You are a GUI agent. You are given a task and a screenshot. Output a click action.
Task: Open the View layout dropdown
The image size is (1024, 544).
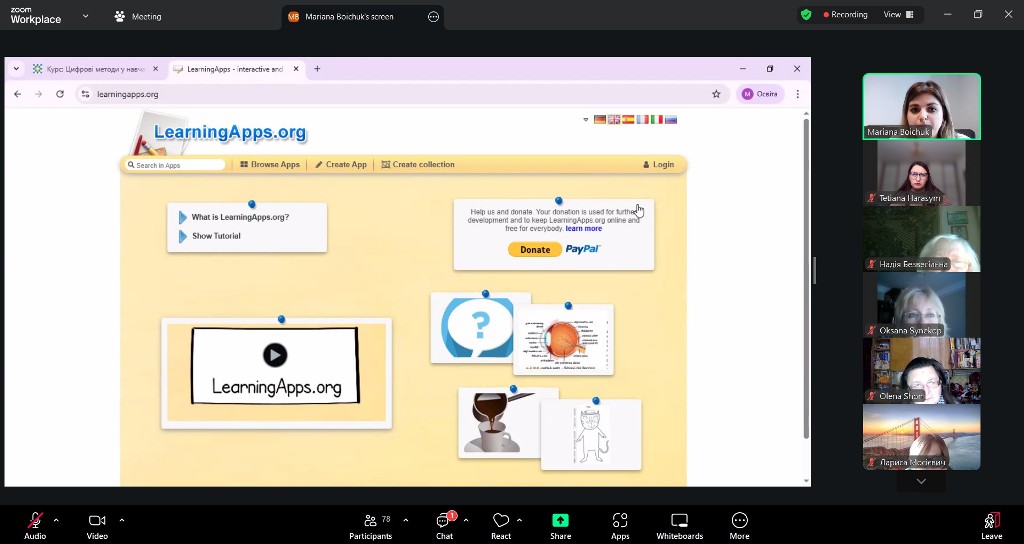[897, 15]
